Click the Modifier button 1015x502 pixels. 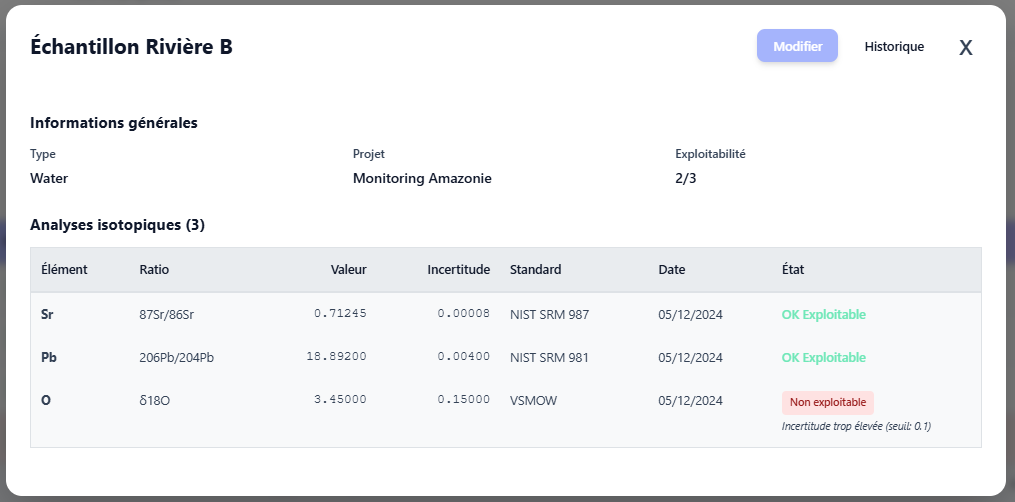pos(797,46)
